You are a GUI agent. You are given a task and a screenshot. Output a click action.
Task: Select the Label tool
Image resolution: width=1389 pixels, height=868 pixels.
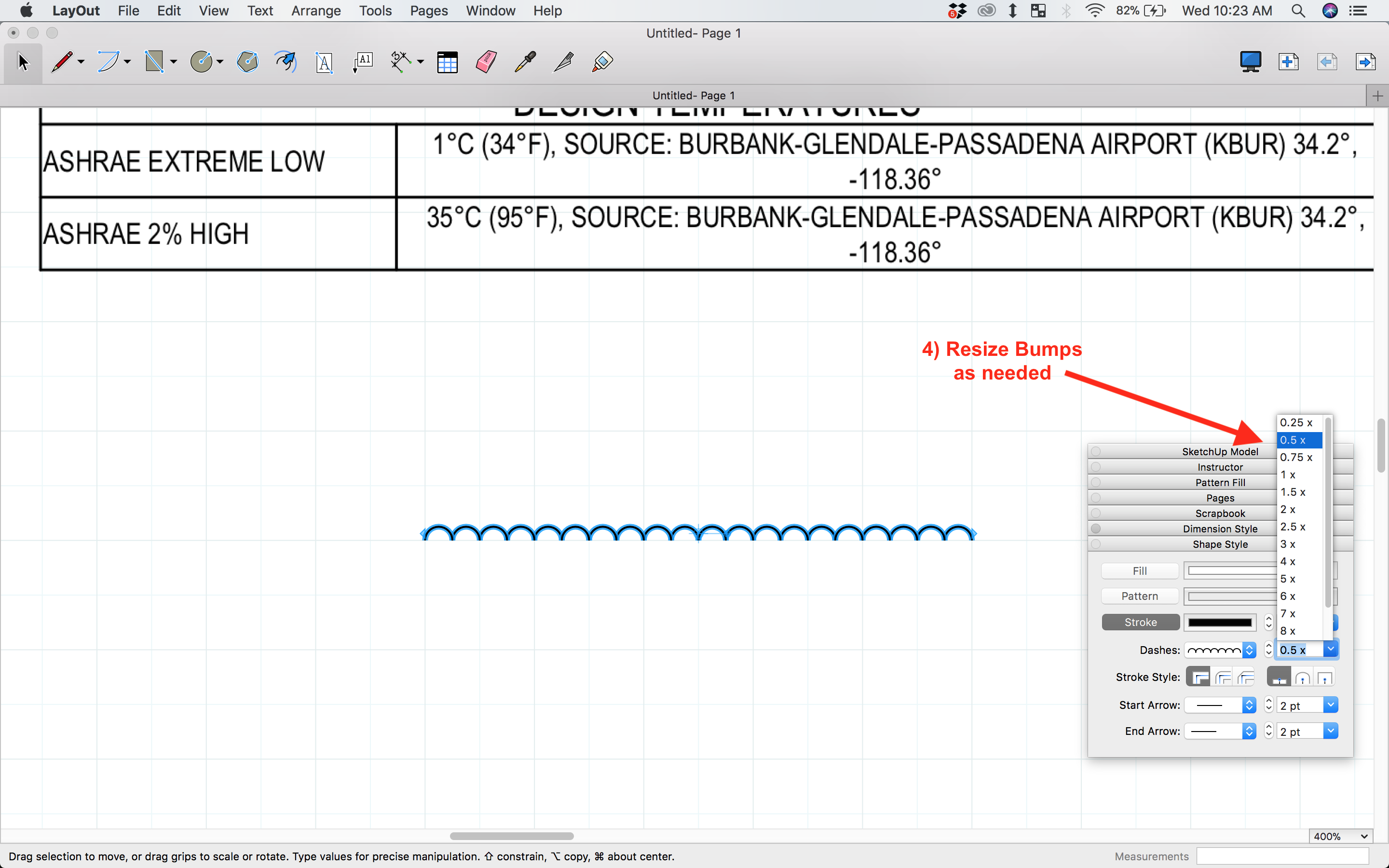coord(363,62)
